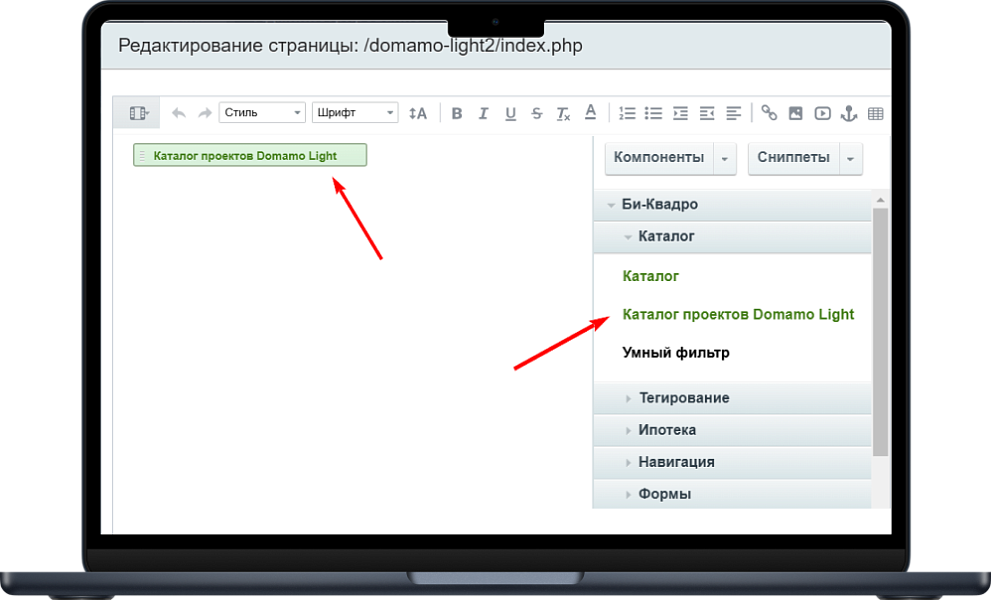This screenshot has width=991, height=600.
Task: Open the Компоненты panel
Action: (659, 158)
